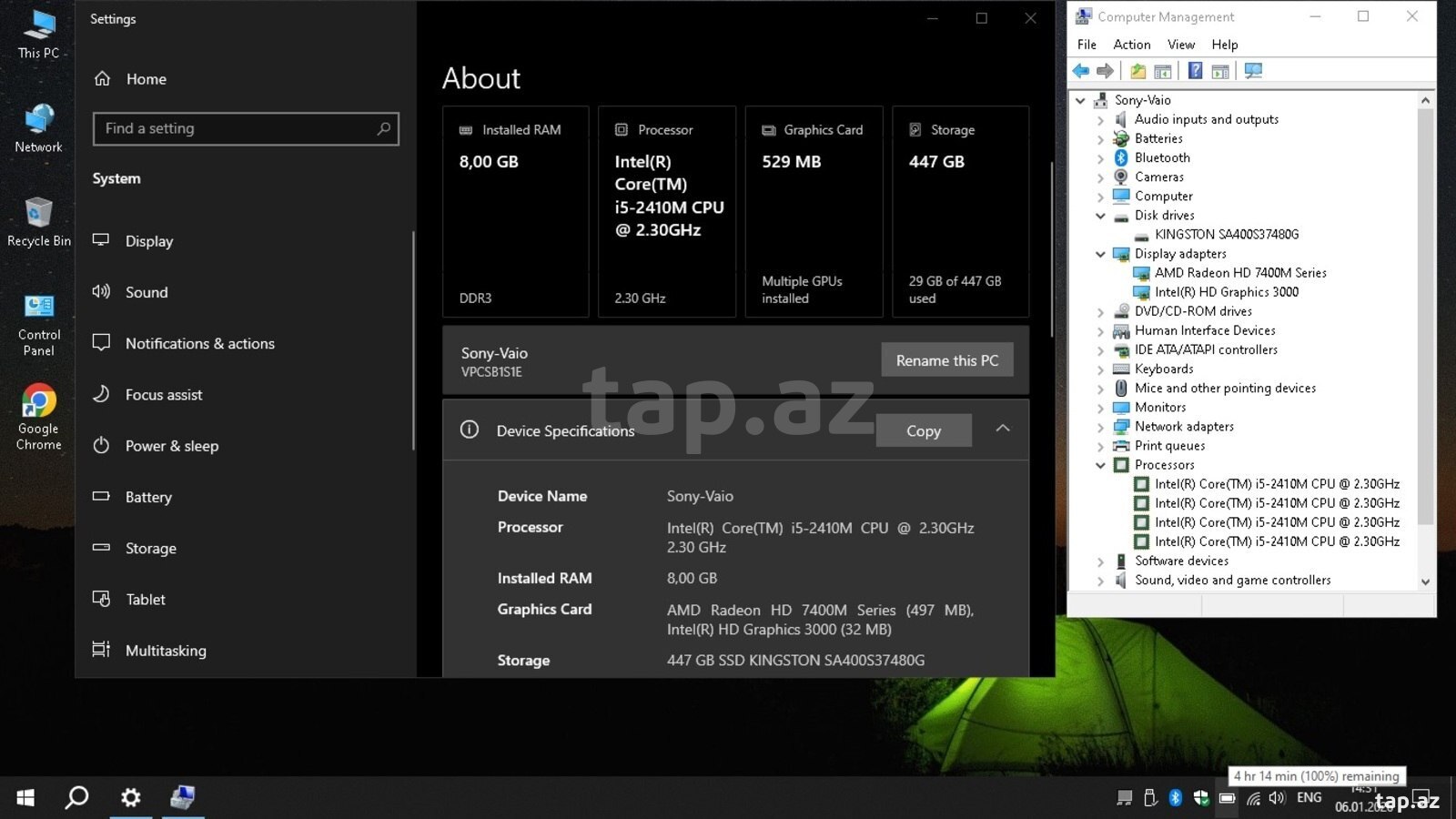
Task: Click the device tree scroll down arrow
Action: click(x=1425, y=582)
